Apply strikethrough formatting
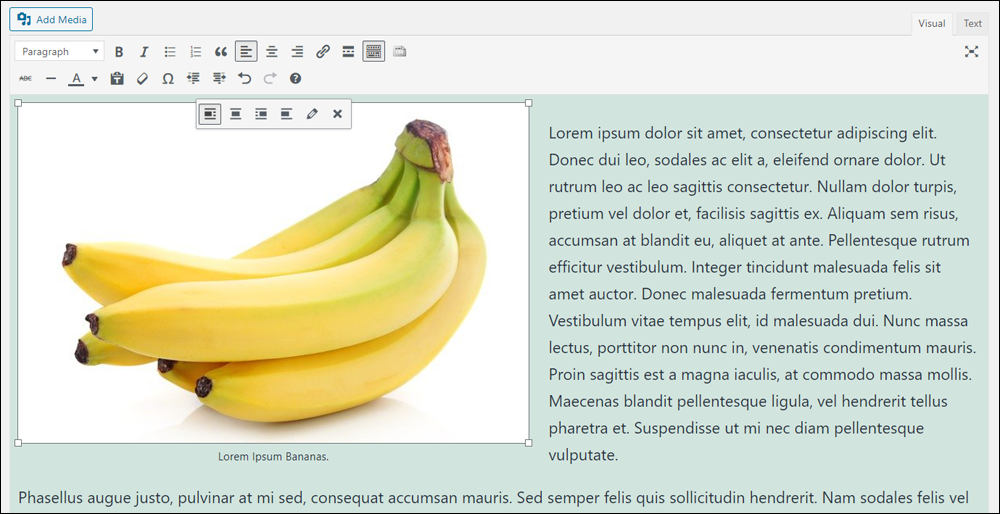The image size is (1000, 514). pos(26,78)
